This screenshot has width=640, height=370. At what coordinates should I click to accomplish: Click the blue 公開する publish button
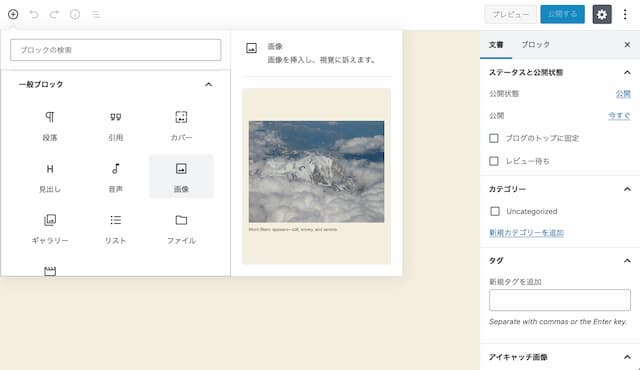click(562, 14)
